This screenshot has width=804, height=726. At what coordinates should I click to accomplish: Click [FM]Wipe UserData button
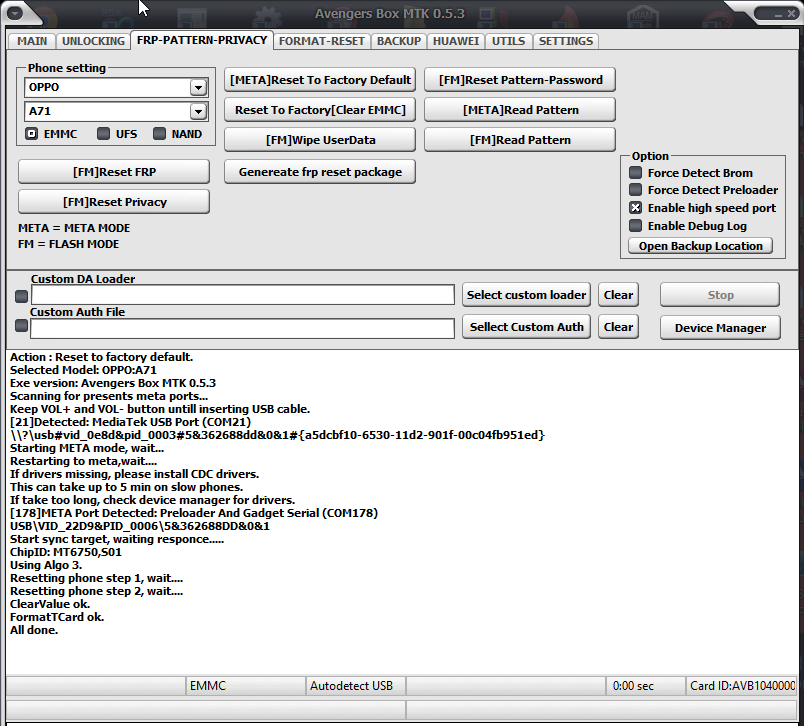pos(320,140)
